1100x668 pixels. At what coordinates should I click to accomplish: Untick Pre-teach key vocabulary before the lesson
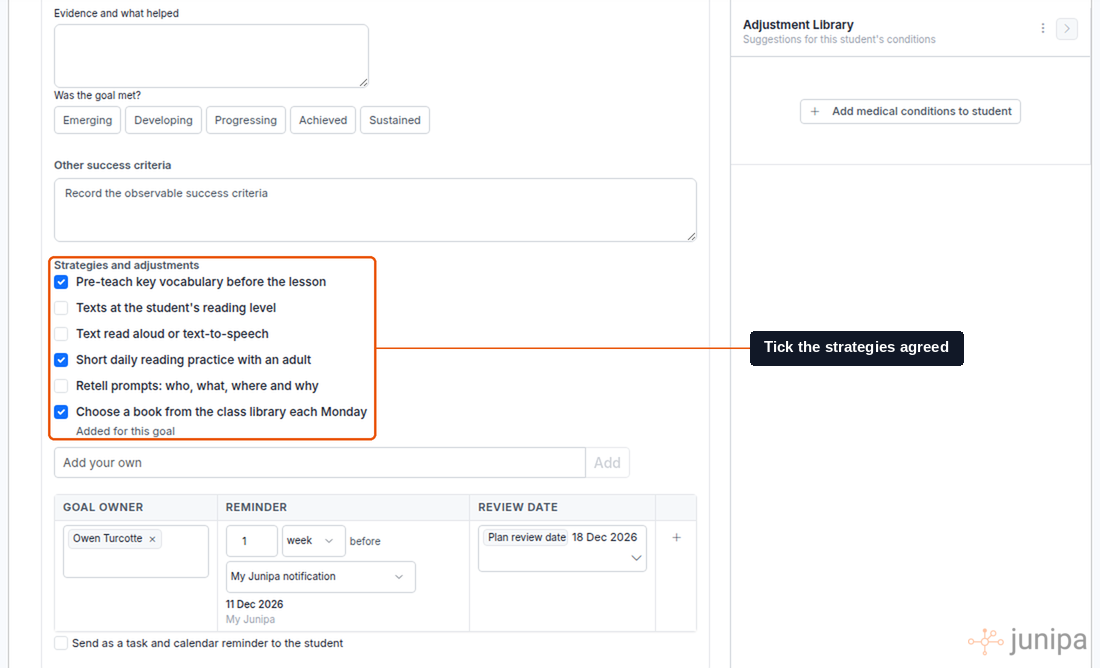point(61,282)
